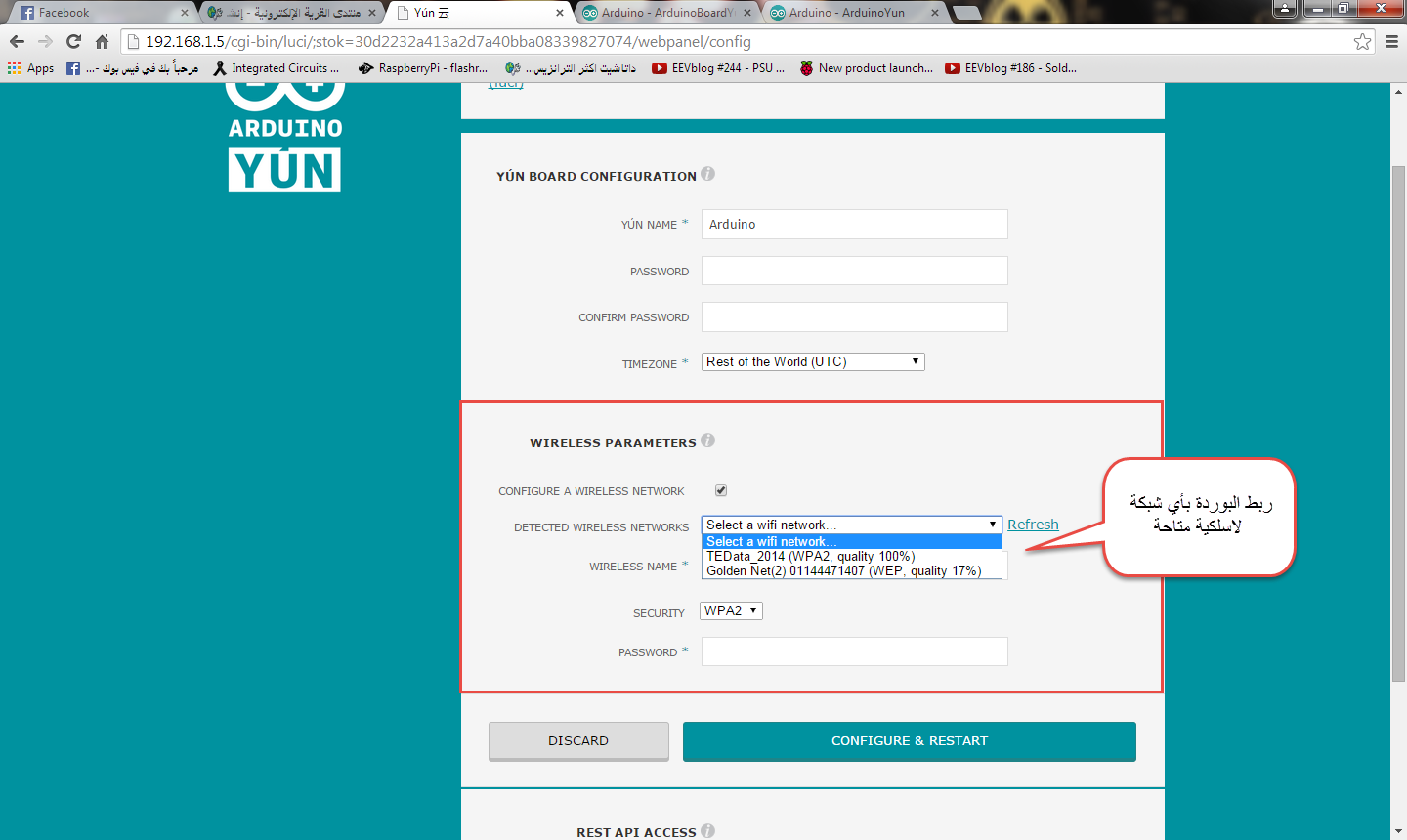Open the Timezone dropdown
The image size is (1407, 840).
[813, 361]
